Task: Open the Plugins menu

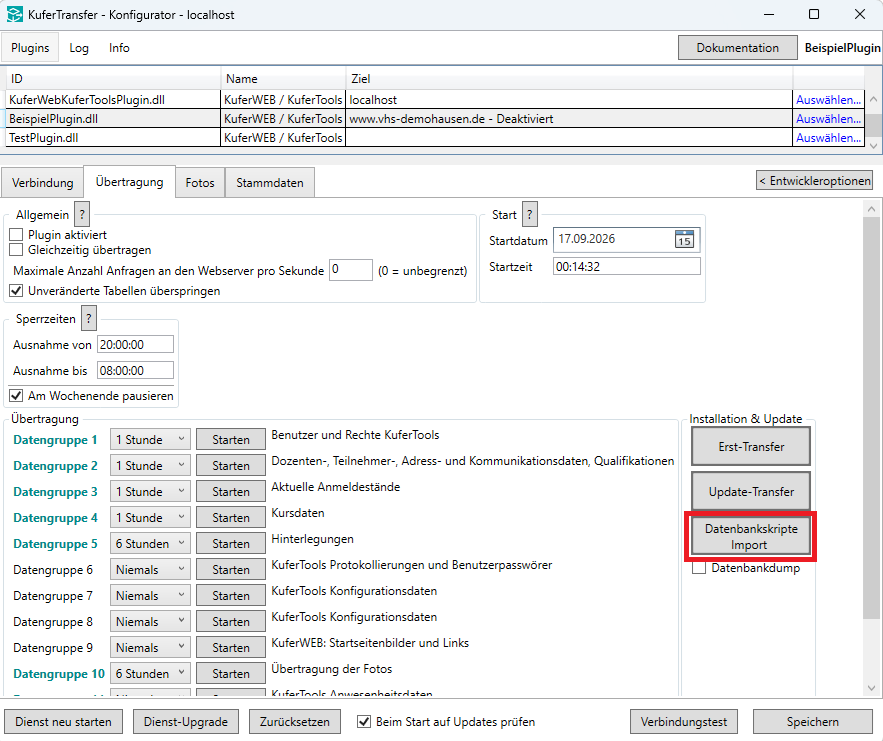Action: (x=30, y=48)
